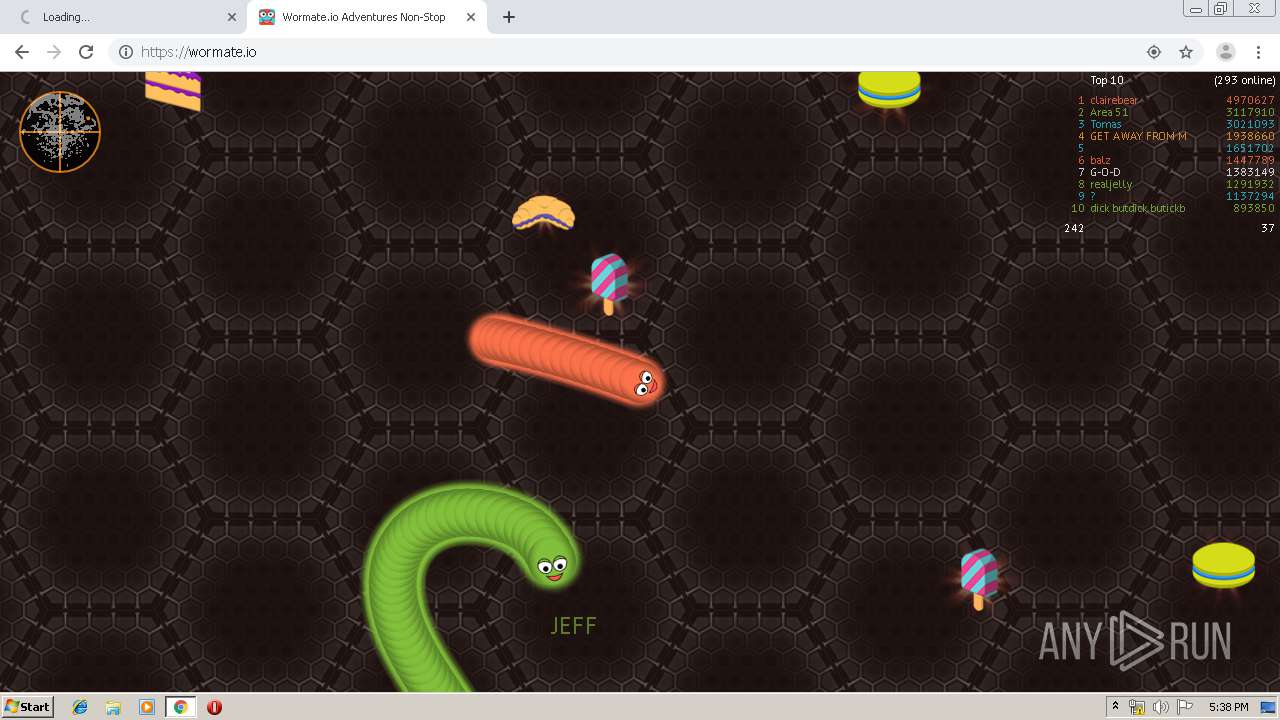
Task: Select Area 51 in the leaderboard
Action: point(1109,112)
